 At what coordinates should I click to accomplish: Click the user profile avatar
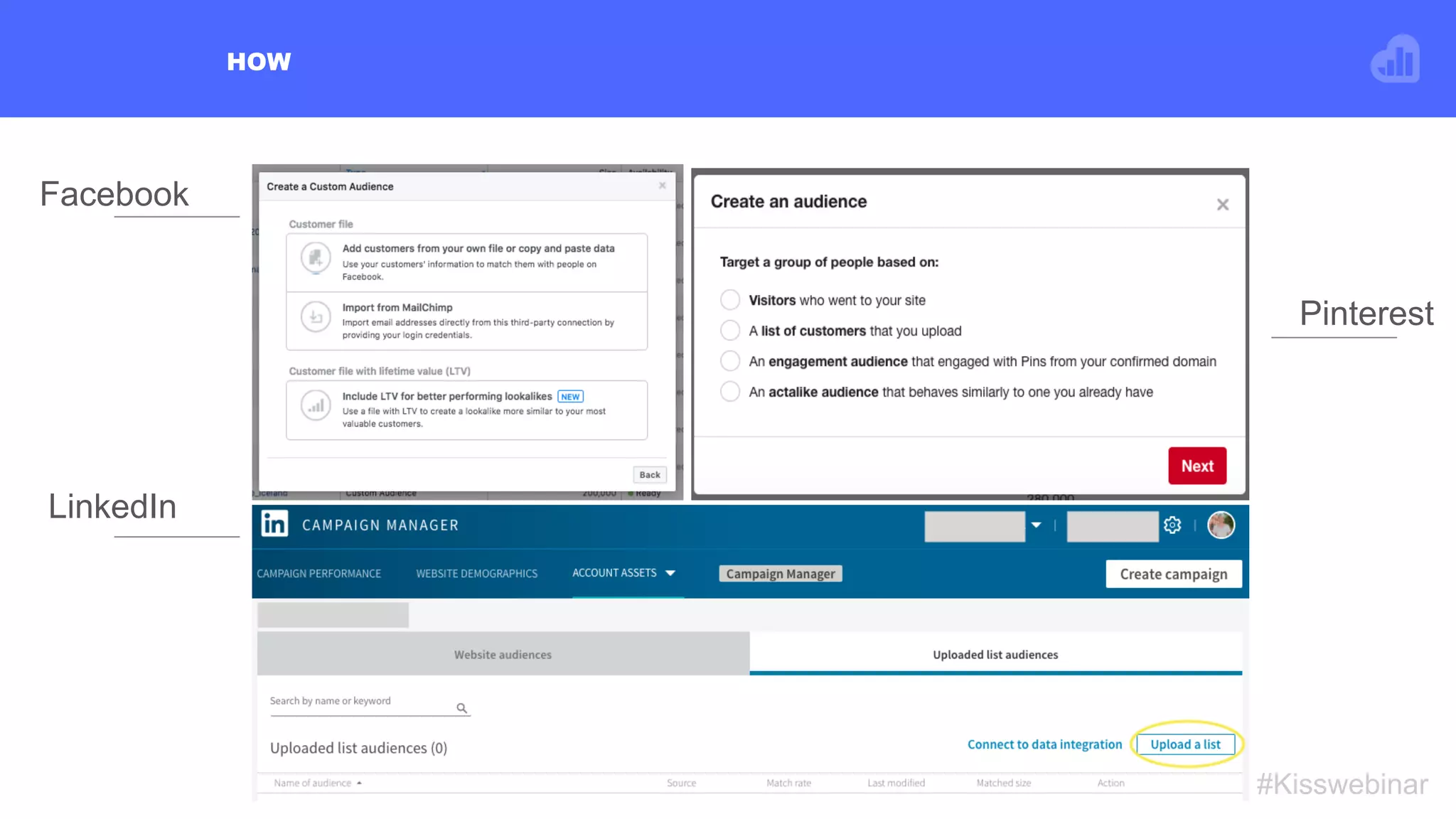(1221, 525)
